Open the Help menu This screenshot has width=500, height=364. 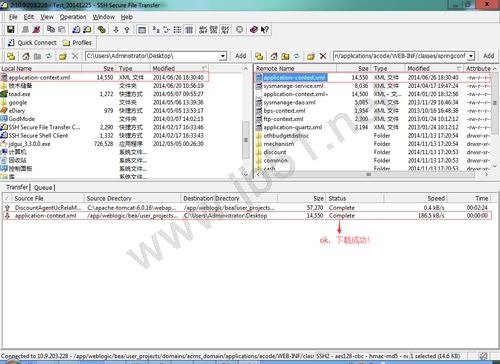pos(127,17)
